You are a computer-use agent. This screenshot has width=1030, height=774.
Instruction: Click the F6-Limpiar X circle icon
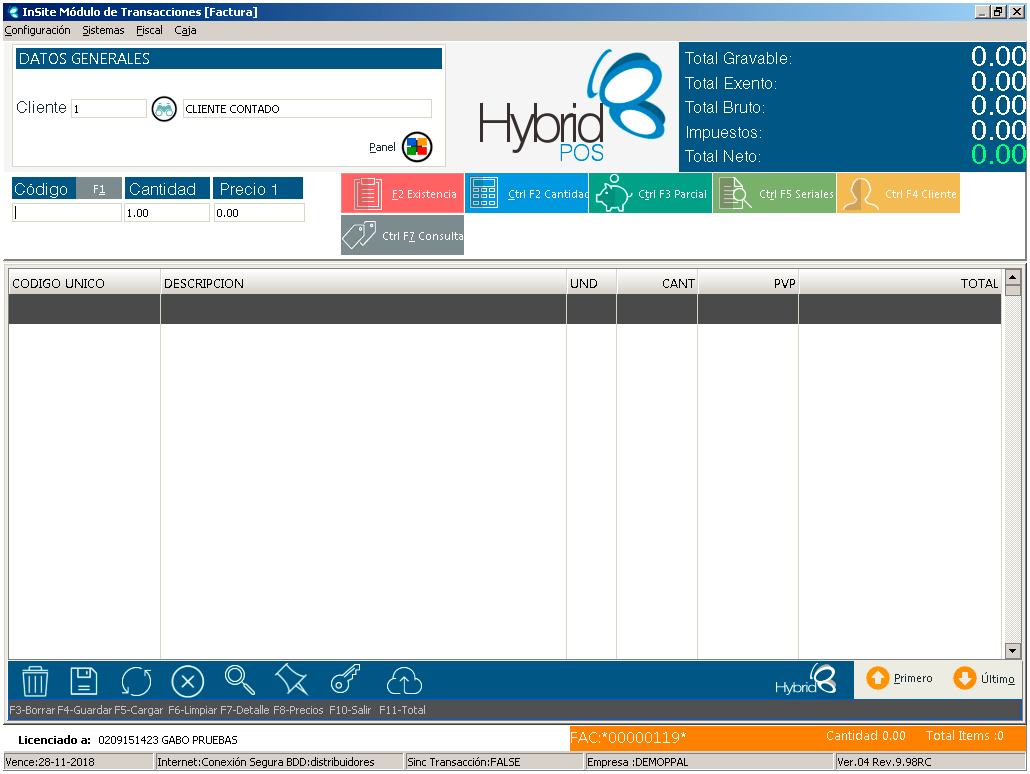coord(188,681)
